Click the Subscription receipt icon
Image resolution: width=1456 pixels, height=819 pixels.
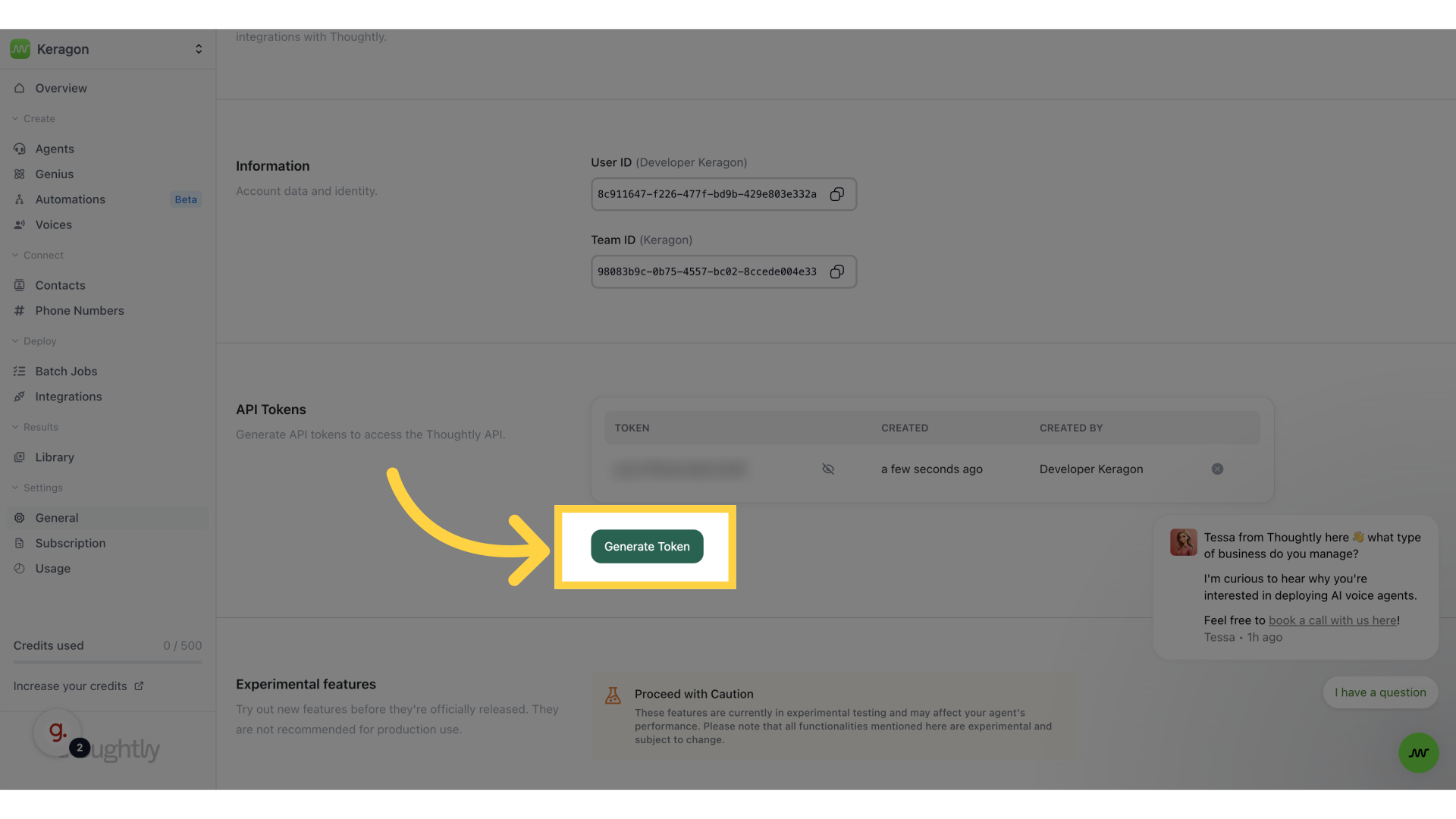pos(20,543)
